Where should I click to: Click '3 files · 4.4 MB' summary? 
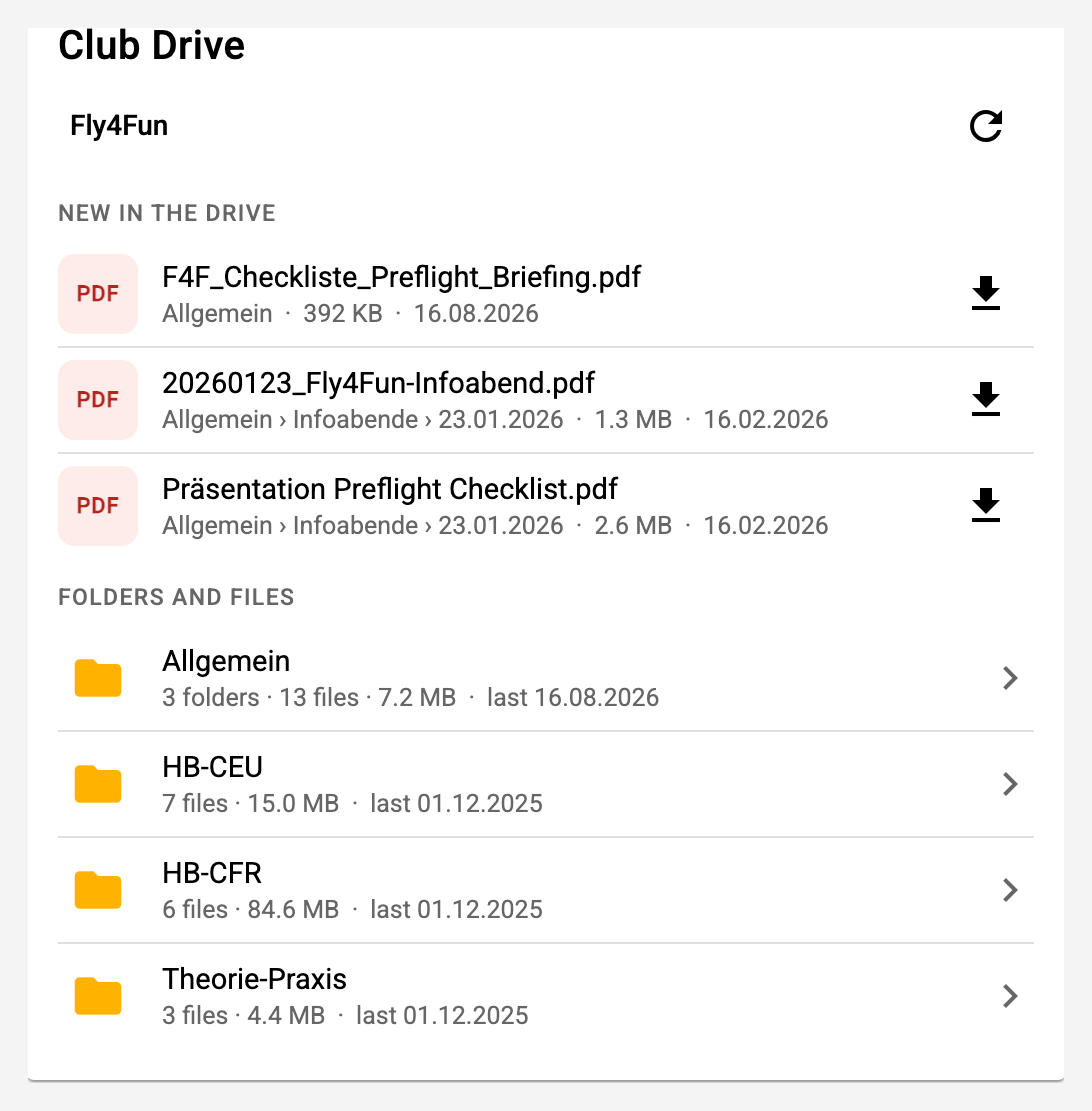click(x=244, y=1015)
